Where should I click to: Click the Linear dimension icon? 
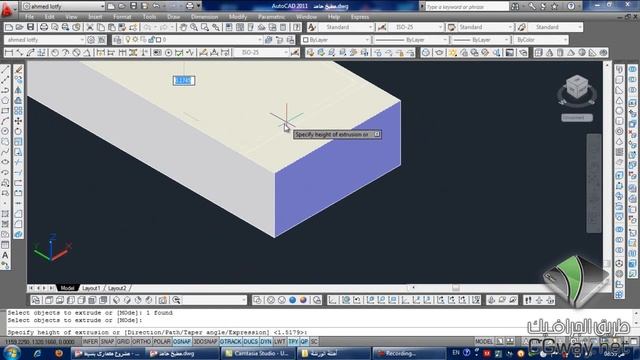coord(9,53)
